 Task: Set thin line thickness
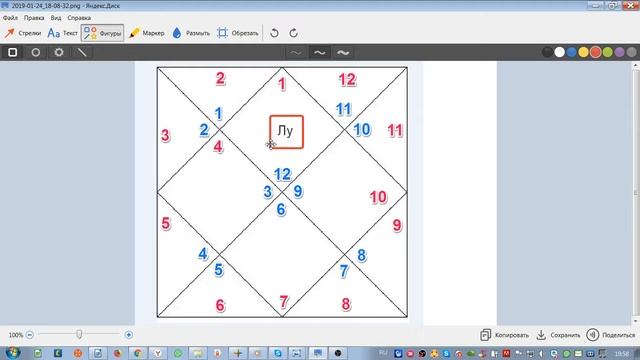point(296,52)
